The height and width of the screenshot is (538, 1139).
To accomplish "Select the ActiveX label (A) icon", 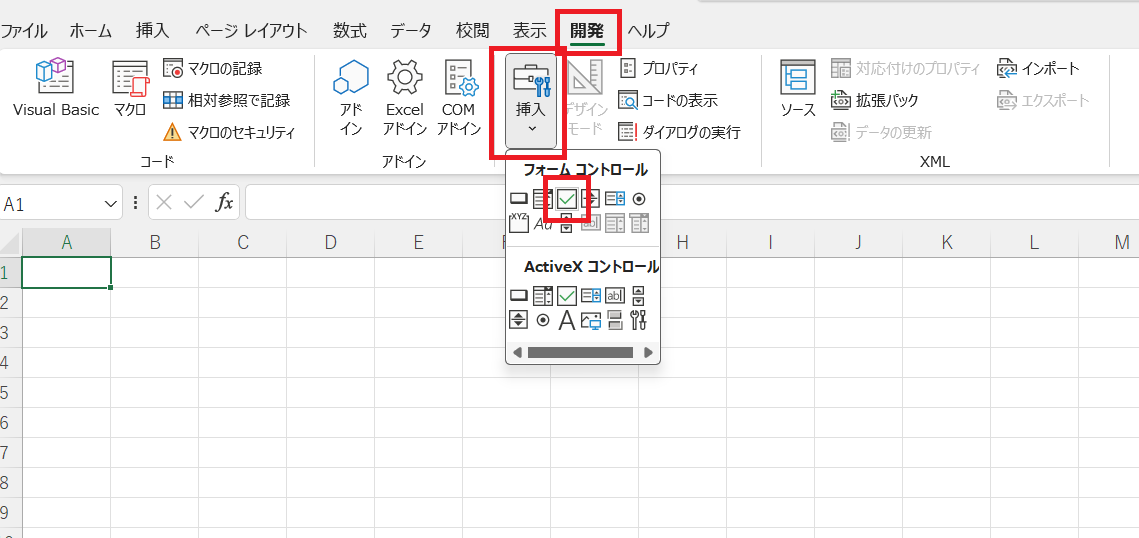I will (x=567, y=319).
